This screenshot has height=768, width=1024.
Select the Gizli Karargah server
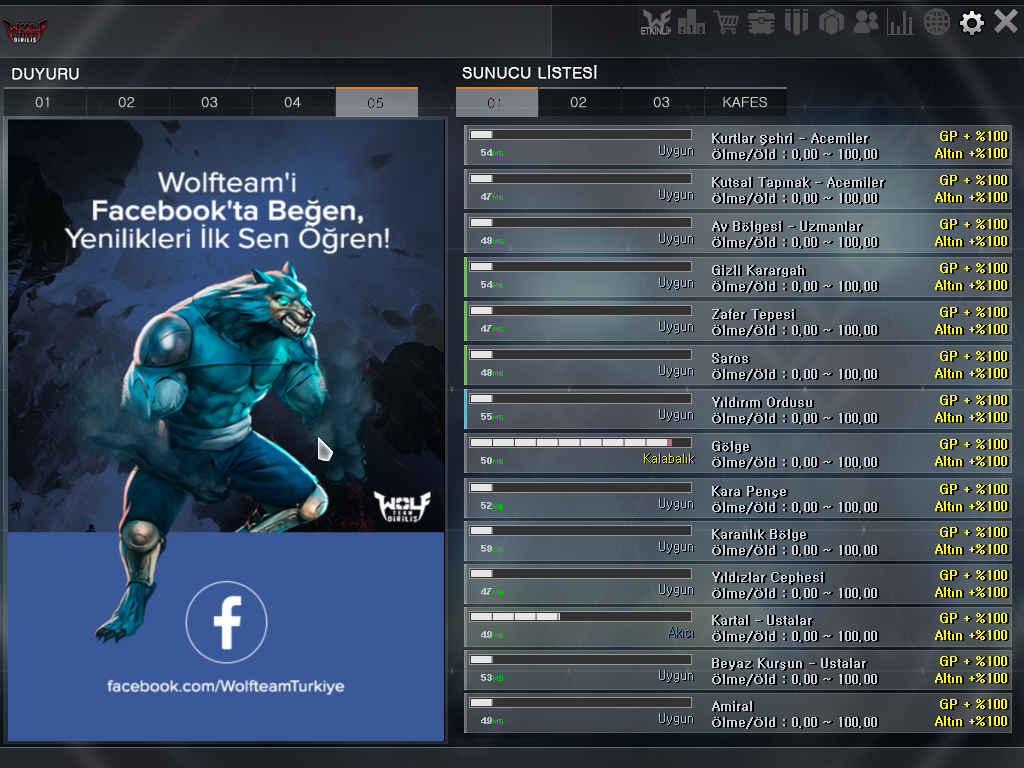(738, 277)
